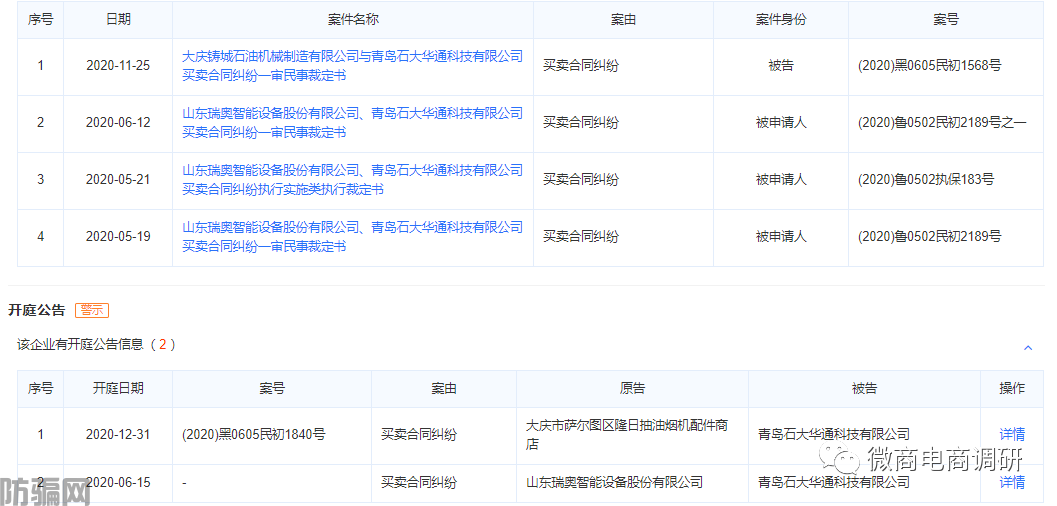Select plaintiff 大庆市萨尔图区隆日抽油烟机配件商店
The width and height of the screenshot is (1057, 506).
(627, 435)
